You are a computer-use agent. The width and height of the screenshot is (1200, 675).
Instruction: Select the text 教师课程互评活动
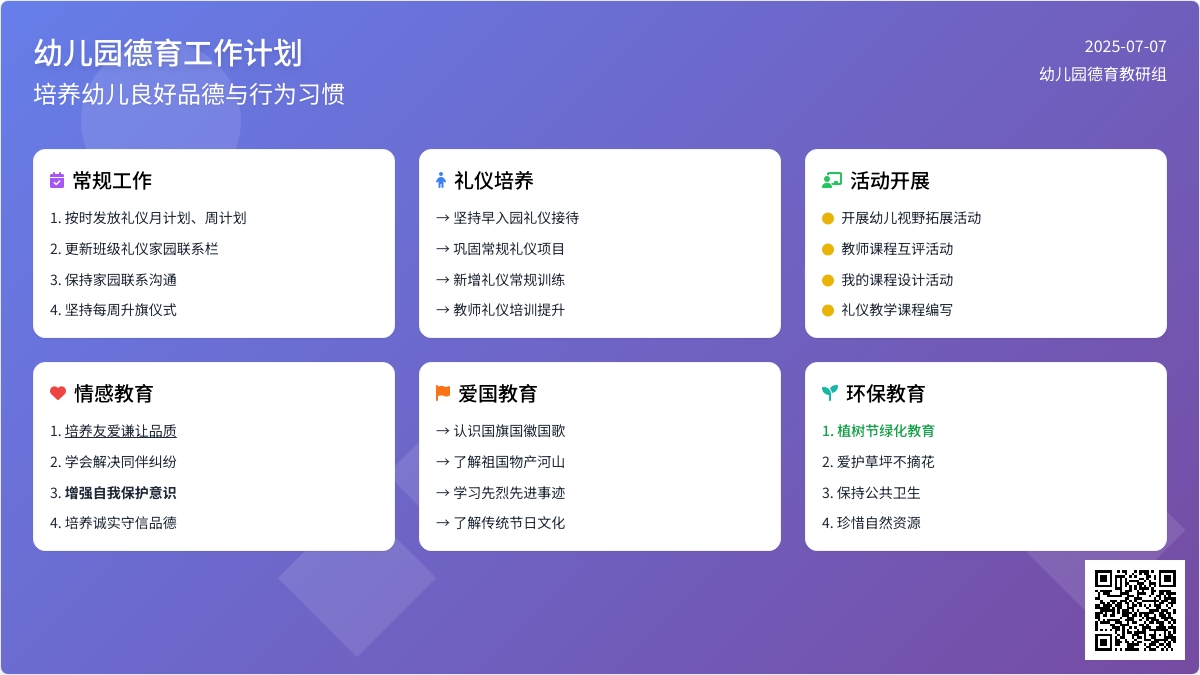[x=897, y=249]
